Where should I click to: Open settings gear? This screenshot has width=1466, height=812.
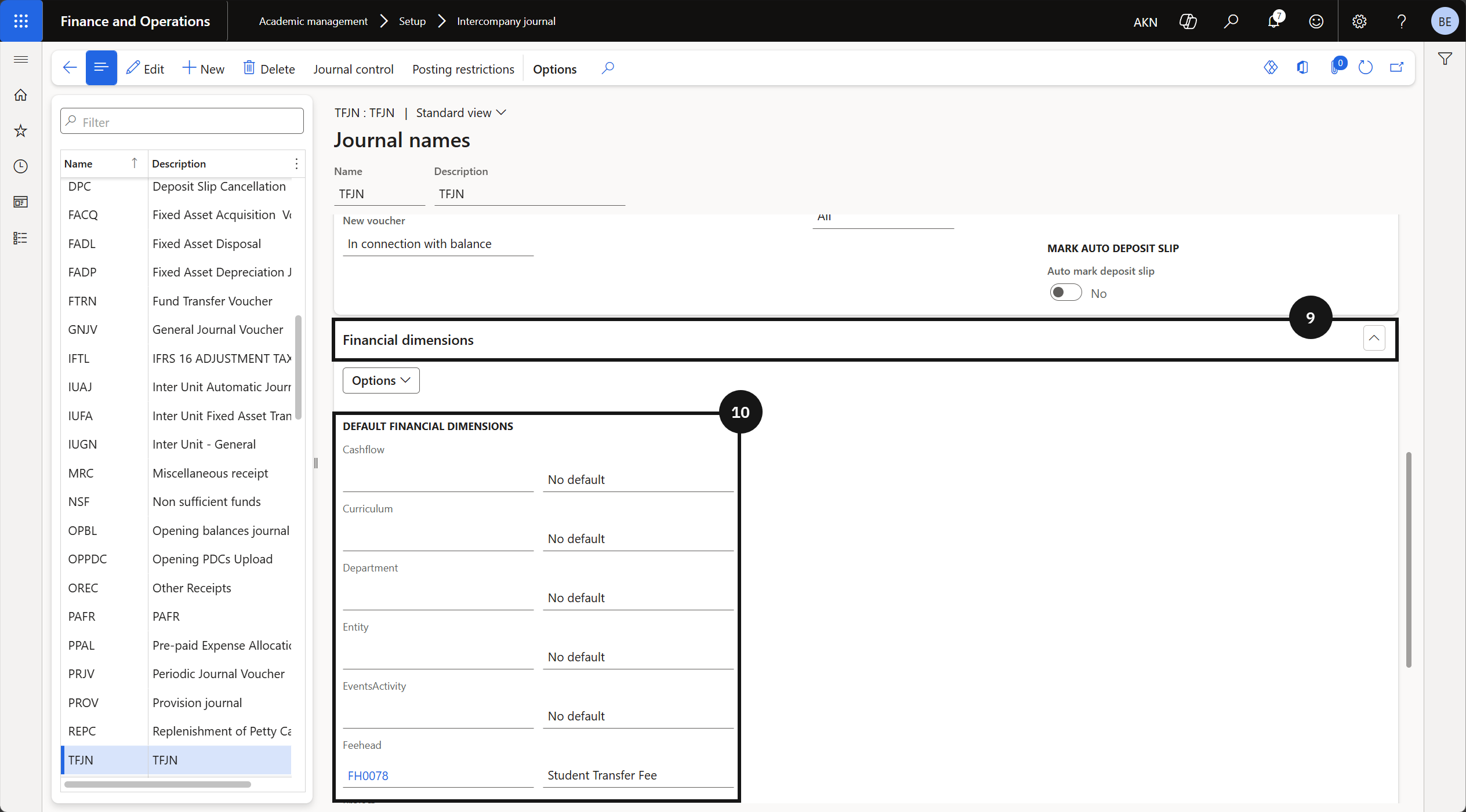pyautogui.click(x=1359, y=21)
